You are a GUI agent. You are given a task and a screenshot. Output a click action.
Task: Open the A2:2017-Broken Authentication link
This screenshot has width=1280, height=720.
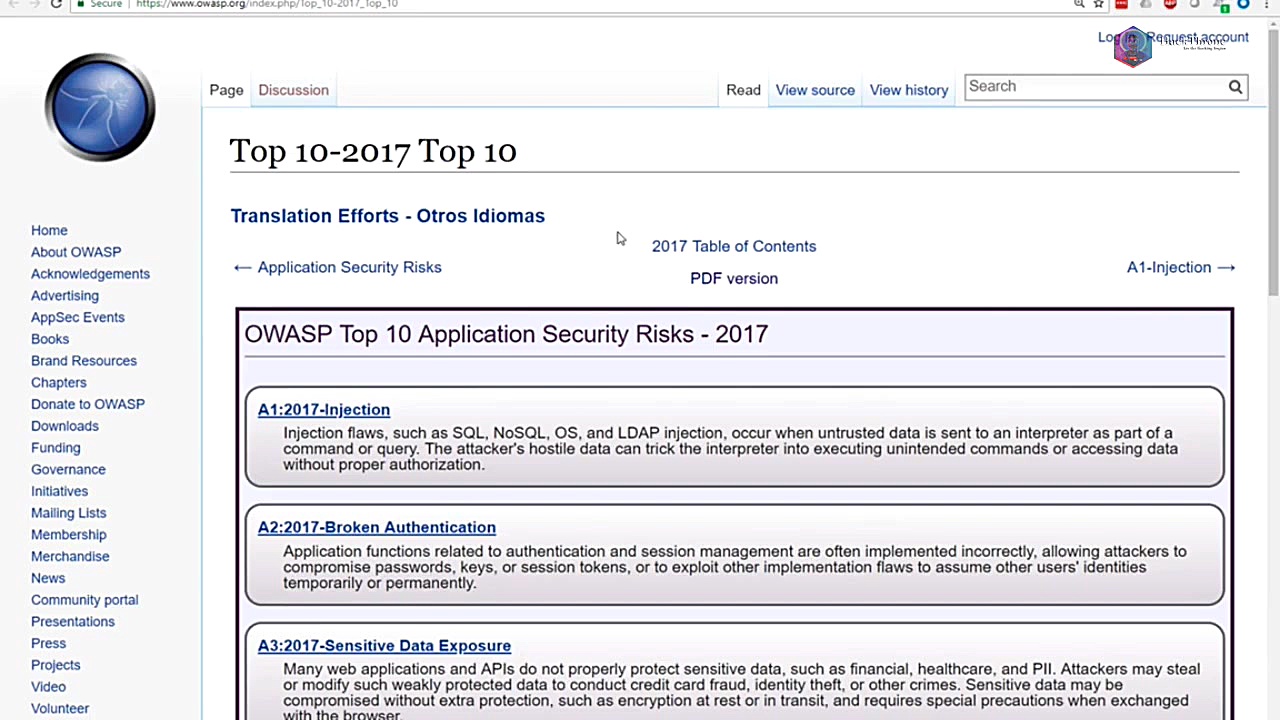[376, 528]
